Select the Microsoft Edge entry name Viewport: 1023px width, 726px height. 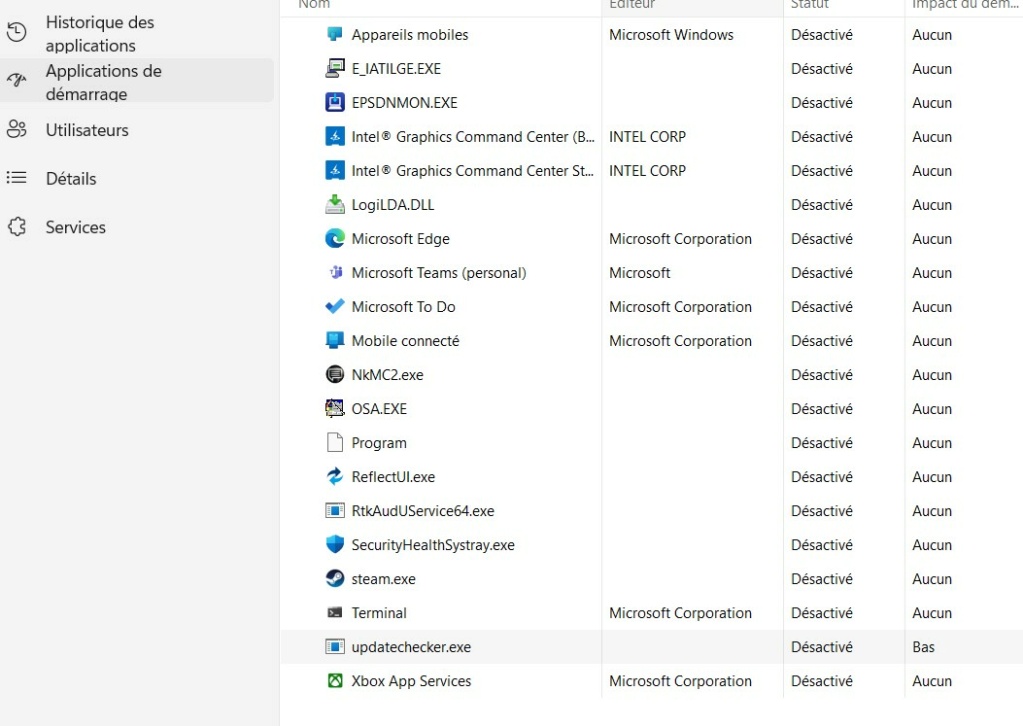pyautogui.click(x=401, y=239)
